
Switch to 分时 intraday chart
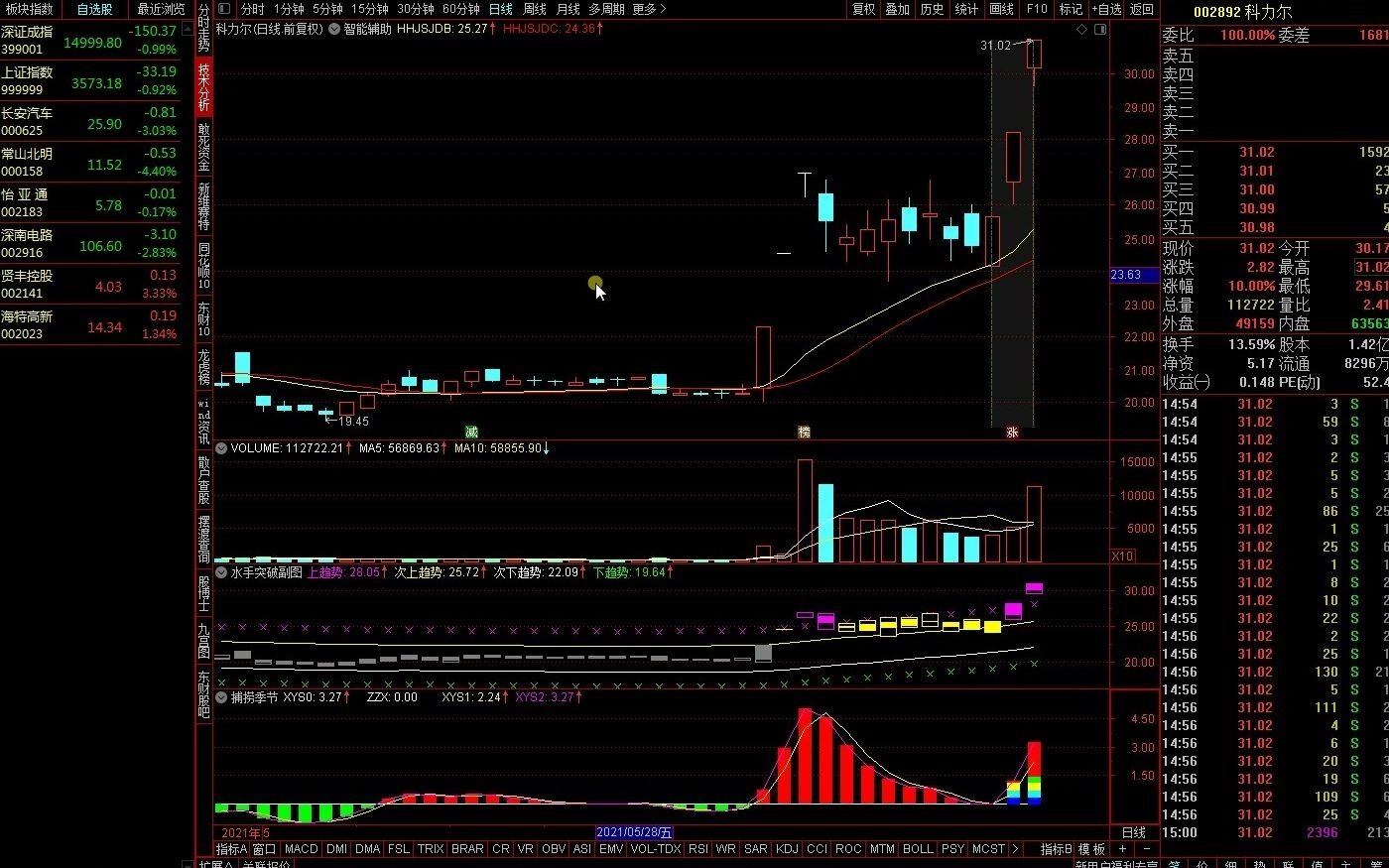[x=252, y=9]
